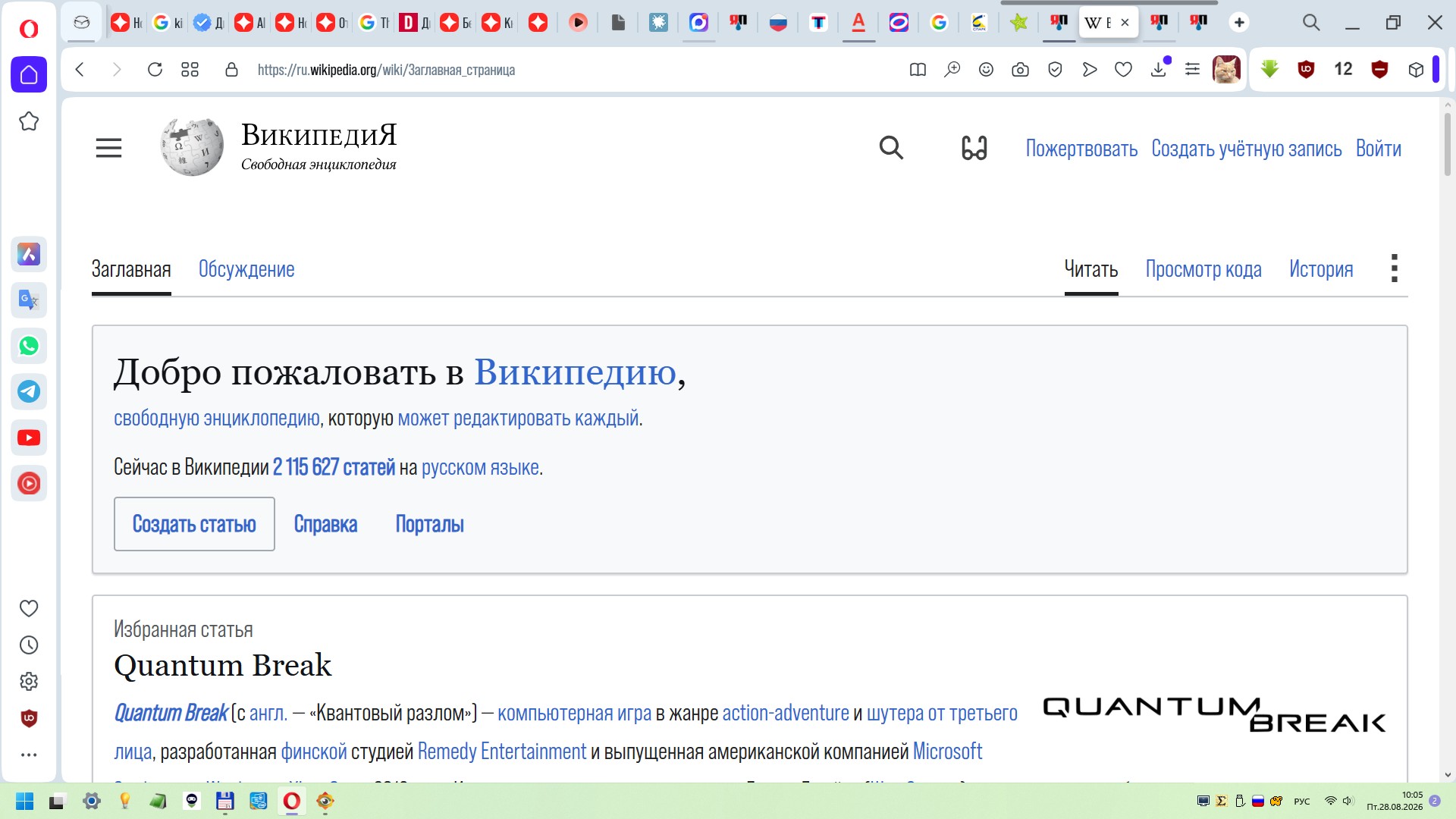Follow the Википедию heading link
1456x819 pixels.
pyautogui.click(x=575, y=372)
